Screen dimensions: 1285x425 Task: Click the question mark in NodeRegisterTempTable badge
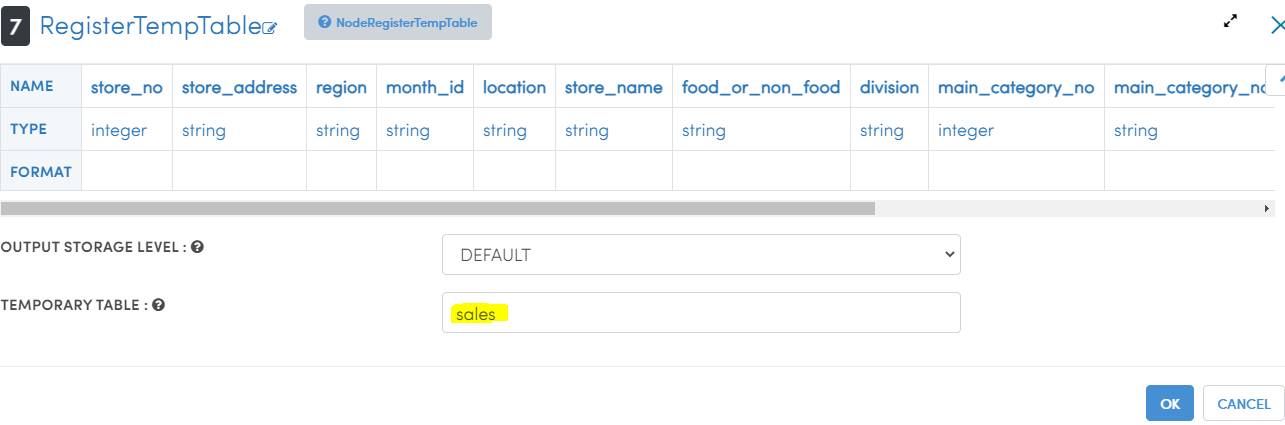click(x=324, y=22)
